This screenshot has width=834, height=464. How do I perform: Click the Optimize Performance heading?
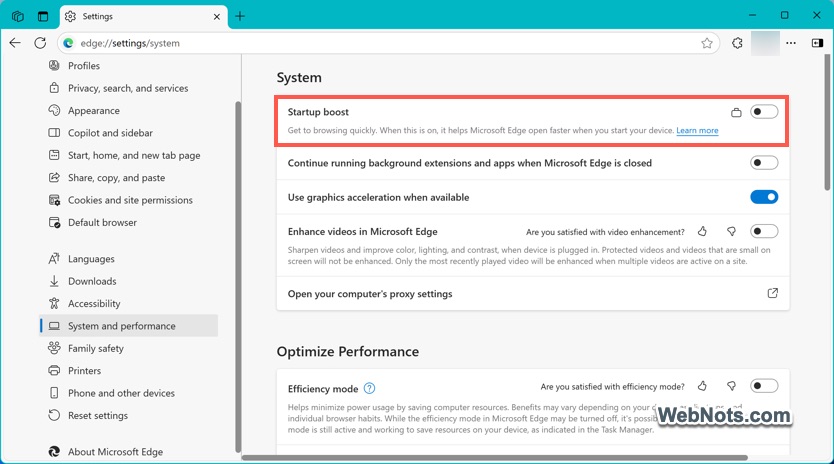point(347,352)
